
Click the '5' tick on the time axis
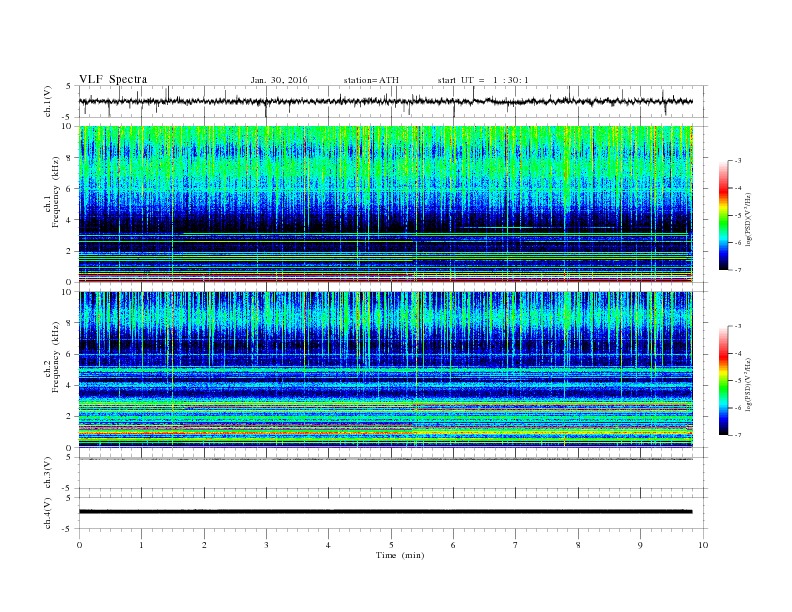tap(391, 545)
